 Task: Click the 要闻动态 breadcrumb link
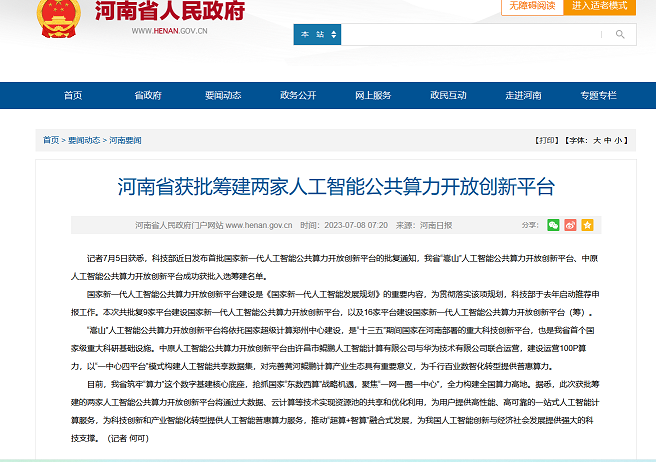(x=84, y=140)
